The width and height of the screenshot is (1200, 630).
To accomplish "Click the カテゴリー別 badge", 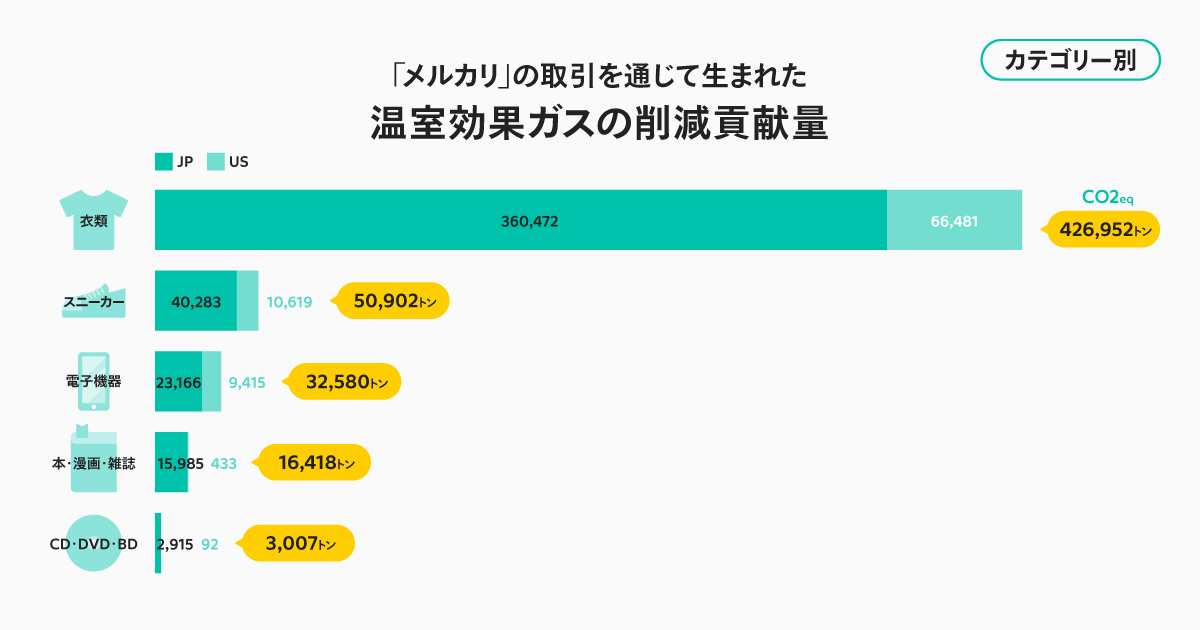I will pyautogui.click(x=1069, y=60).
